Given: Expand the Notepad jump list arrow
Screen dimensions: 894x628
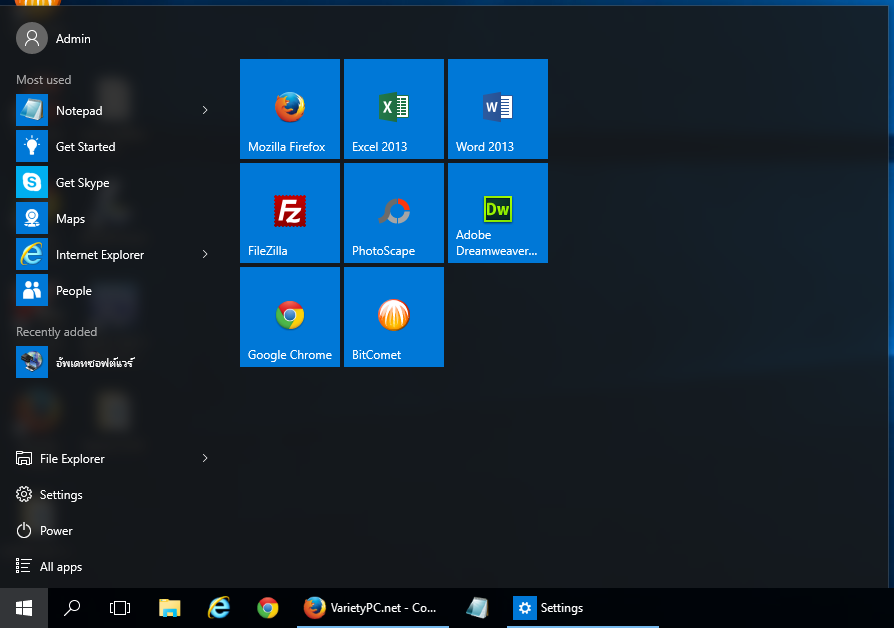Looking at the screenshot, I should click(205, 110).
